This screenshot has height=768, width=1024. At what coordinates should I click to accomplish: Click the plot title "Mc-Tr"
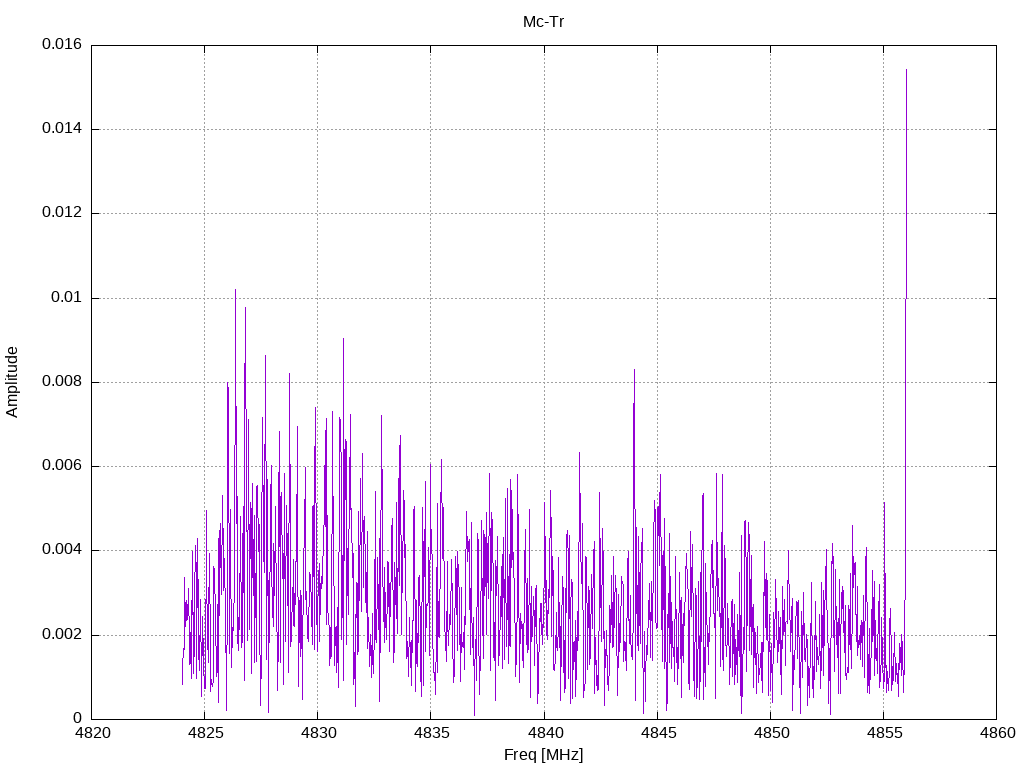click(543, 22)
